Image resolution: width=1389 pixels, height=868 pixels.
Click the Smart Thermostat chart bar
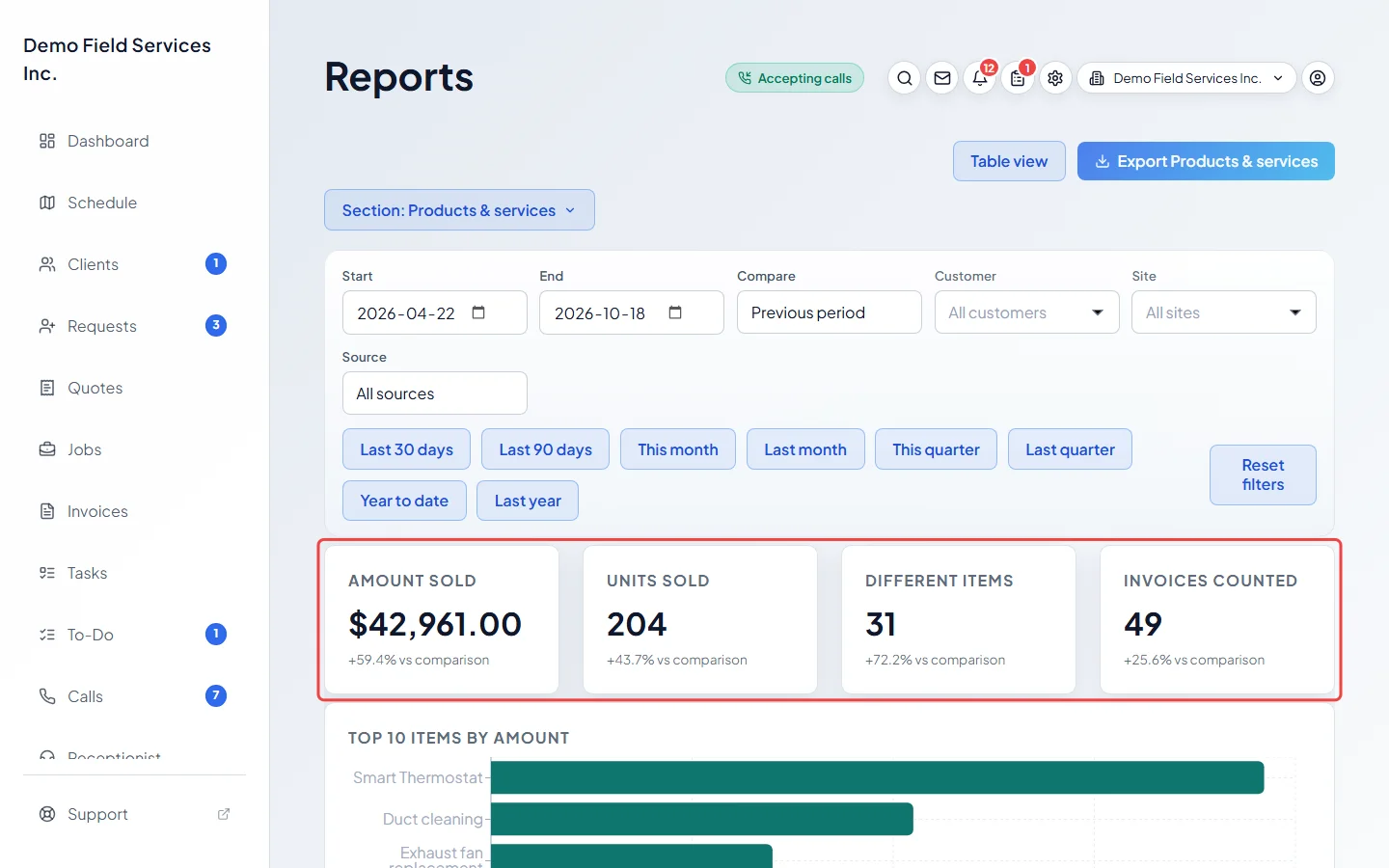(877, 777)
